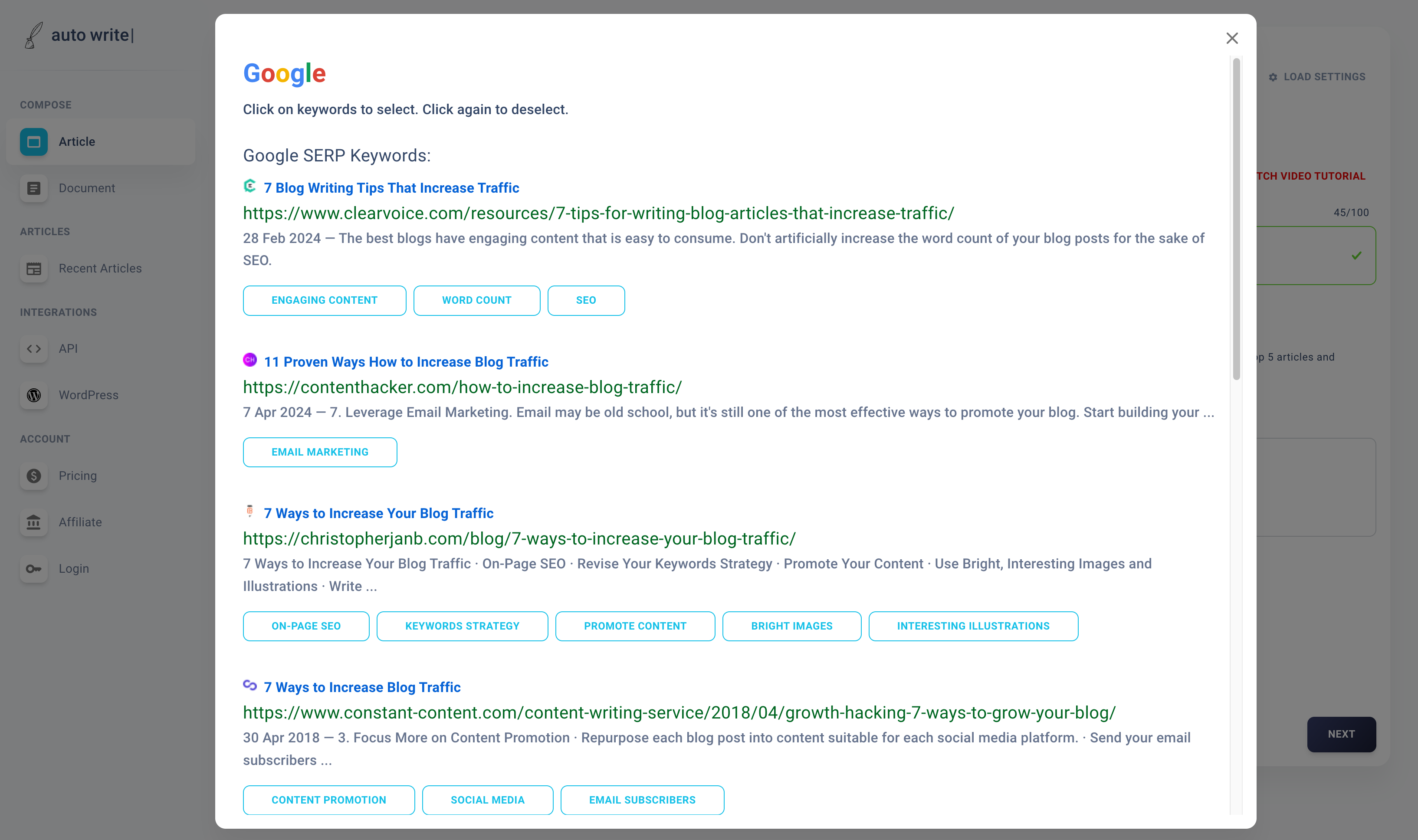
Task: Select the ON-PAGE SEO keyword
Action: click(x=306, y=626)
